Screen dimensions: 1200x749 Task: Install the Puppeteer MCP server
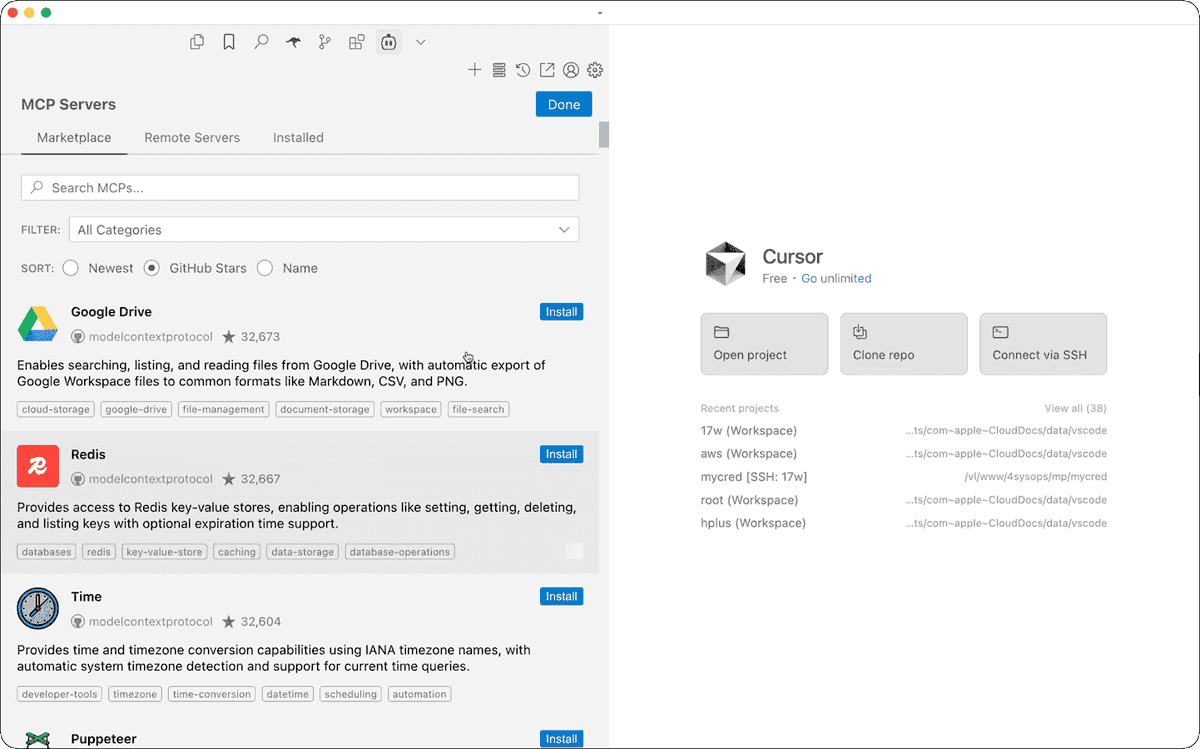[x=561, y=739]
